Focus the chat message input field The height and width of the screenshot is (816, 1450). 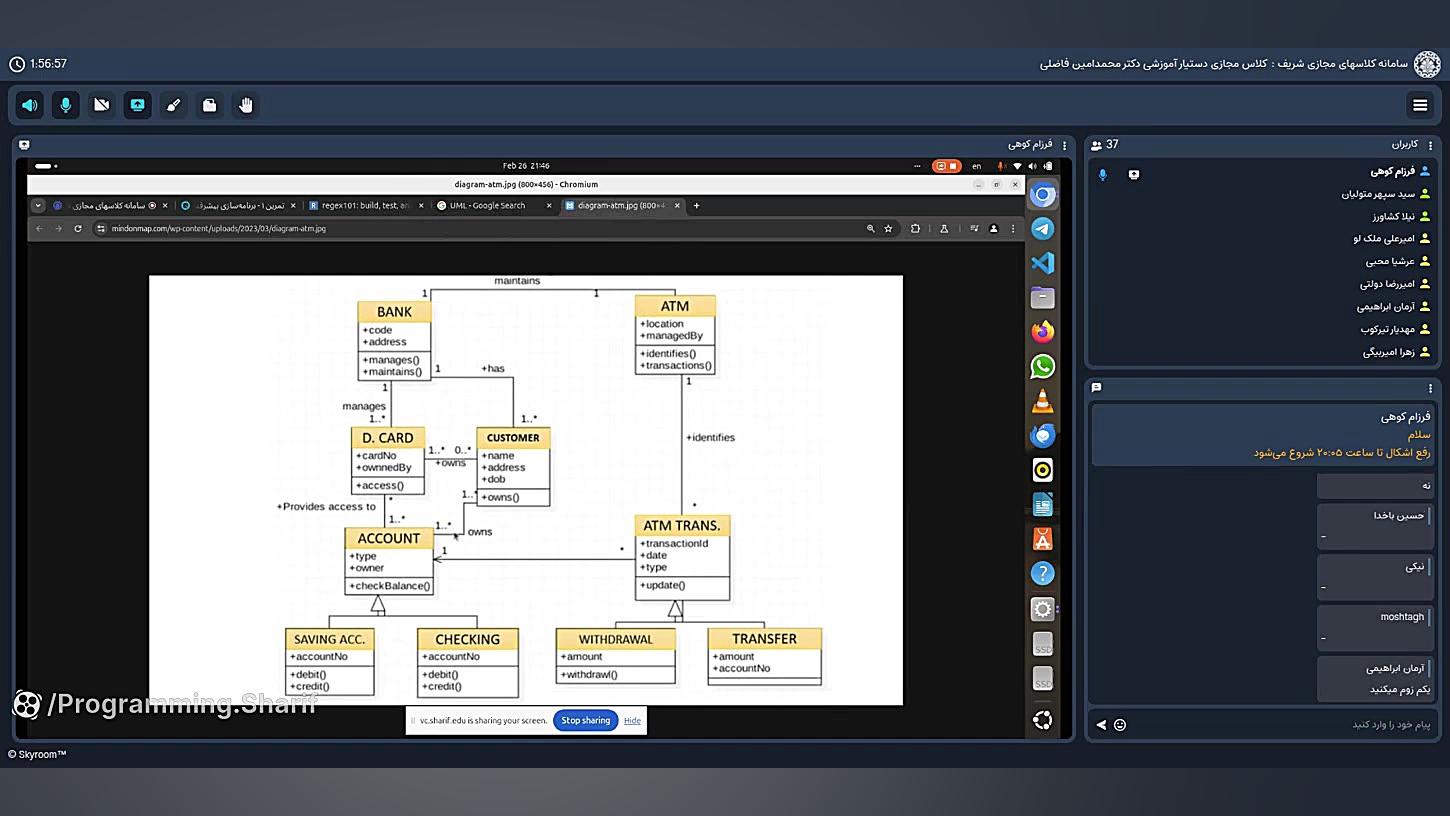point(1285,725)
